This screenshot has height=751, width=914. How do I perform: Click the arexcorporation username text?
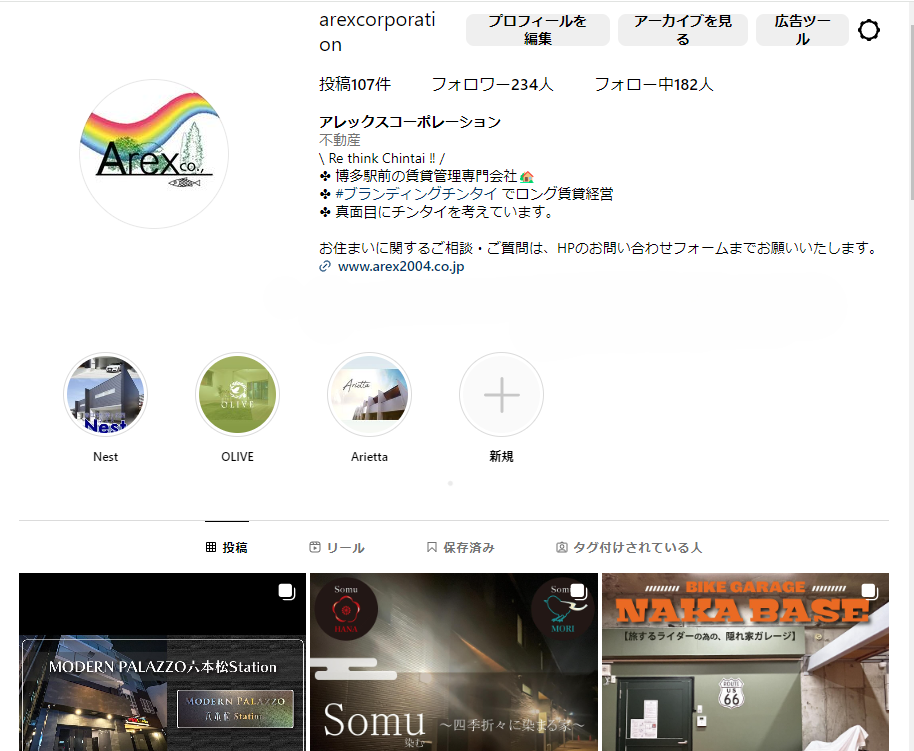point(377,32)
